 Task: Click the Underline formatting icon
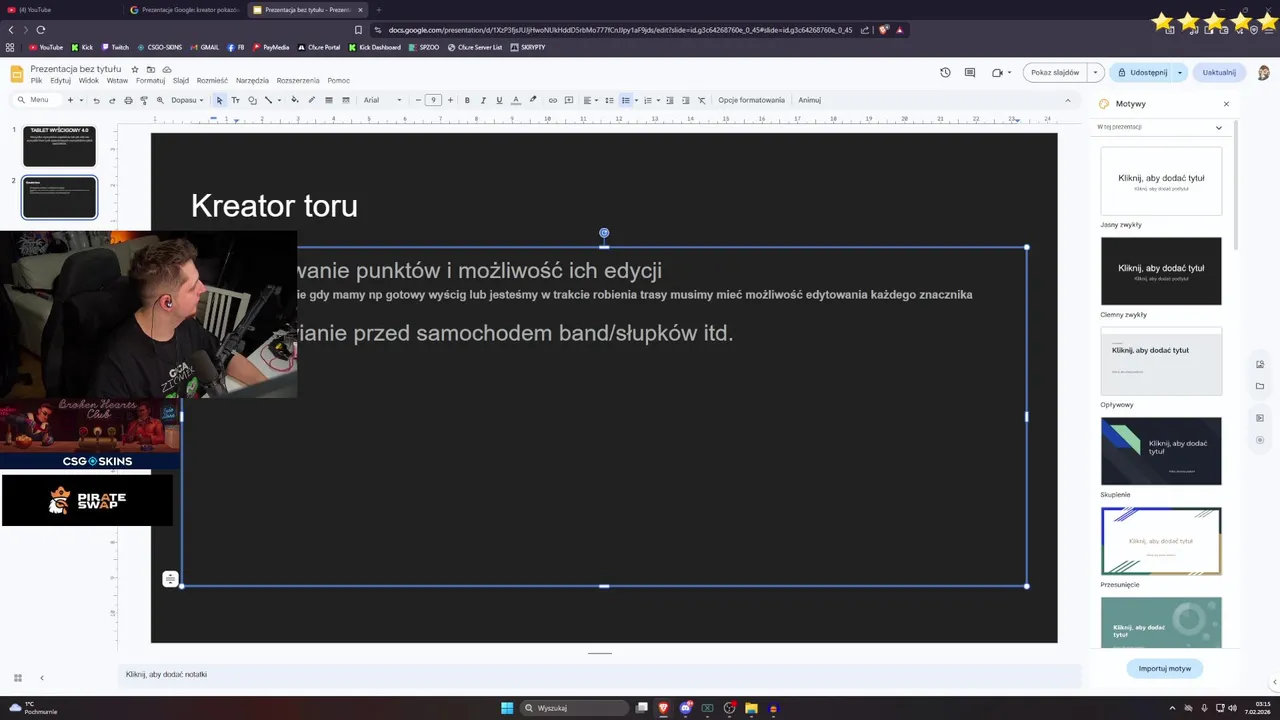pyautogui.click(x=499, y=100)
